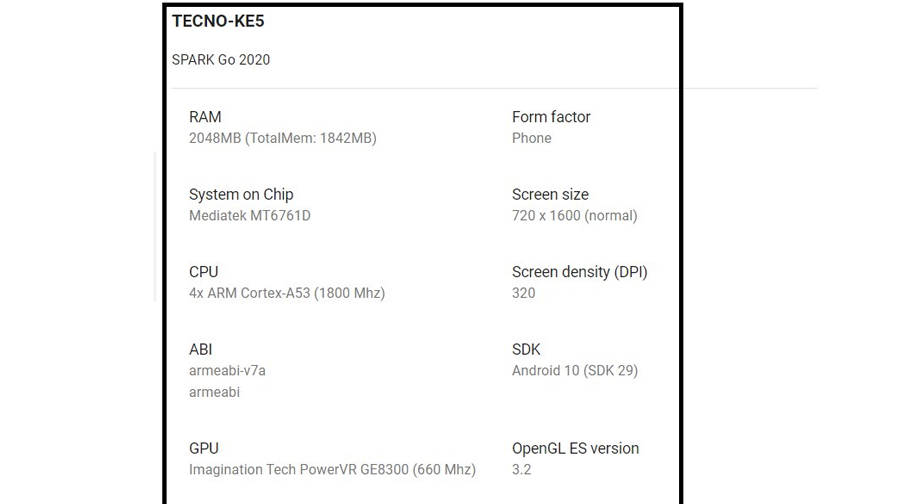Select the ARM Cortex-A53 CPU value
The height and width of the screenshot is (504, 900).
(287, 293)
